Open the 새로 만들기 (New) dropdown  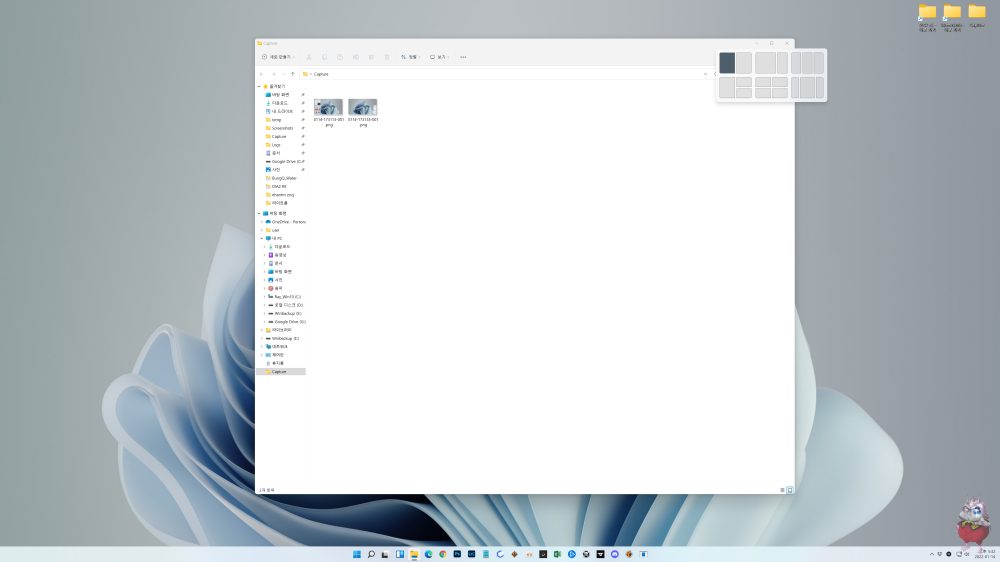click(x=278, y=57)
